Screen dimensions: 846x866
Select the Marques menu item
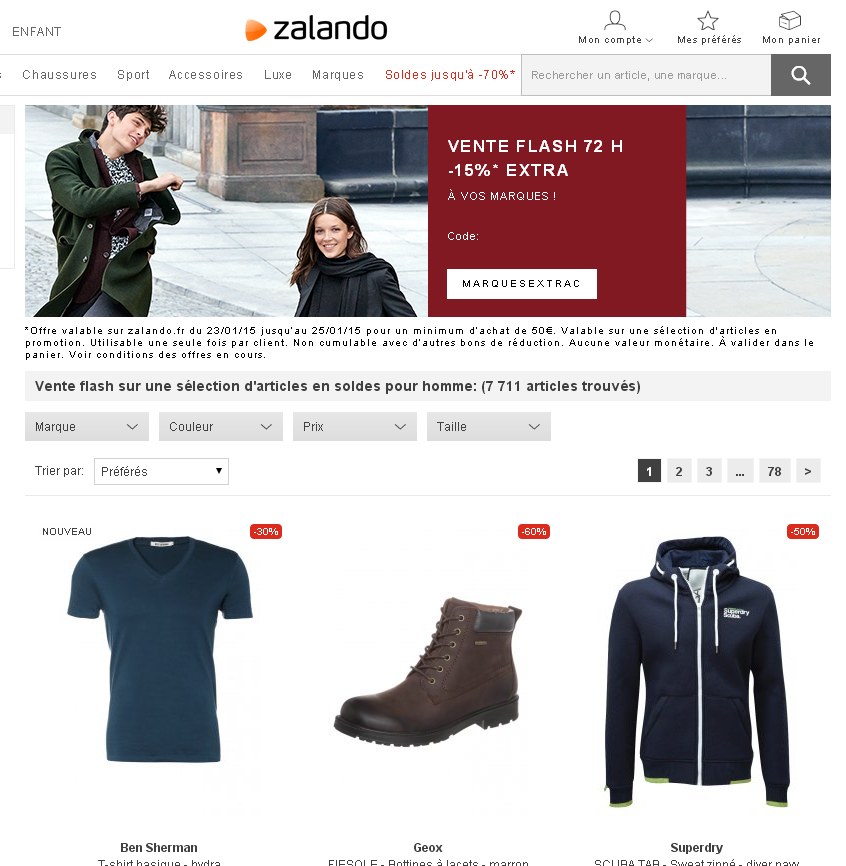tap(338, 75)
